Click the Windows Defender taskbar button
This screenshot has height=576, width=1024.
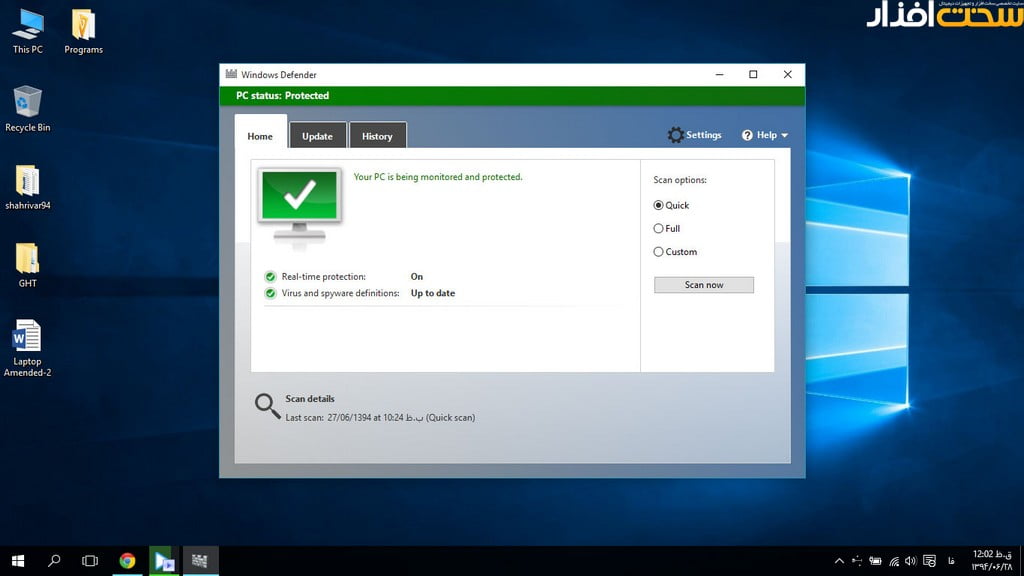pyautogui.click(x=200, y=561)
